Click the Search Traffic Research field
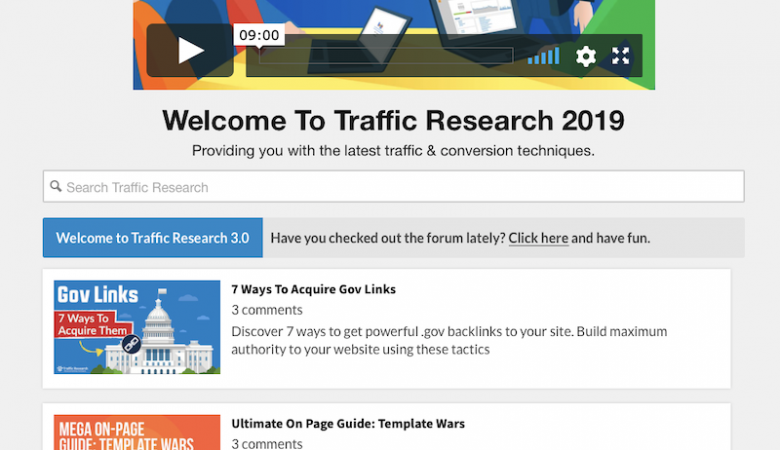 coord(393,186)
